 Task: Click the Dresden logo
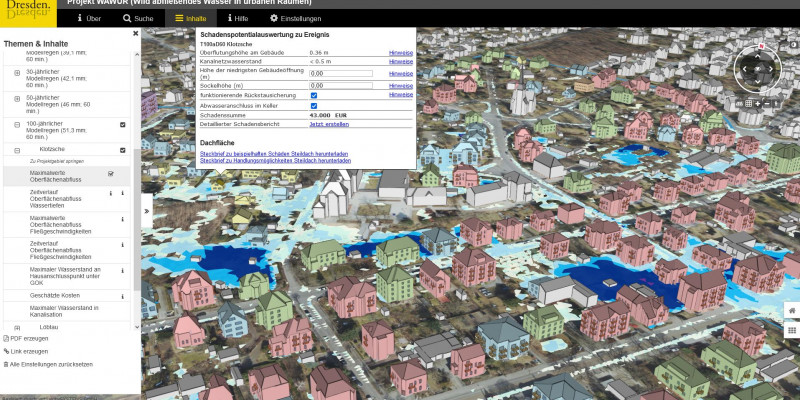tap(28, 13)
